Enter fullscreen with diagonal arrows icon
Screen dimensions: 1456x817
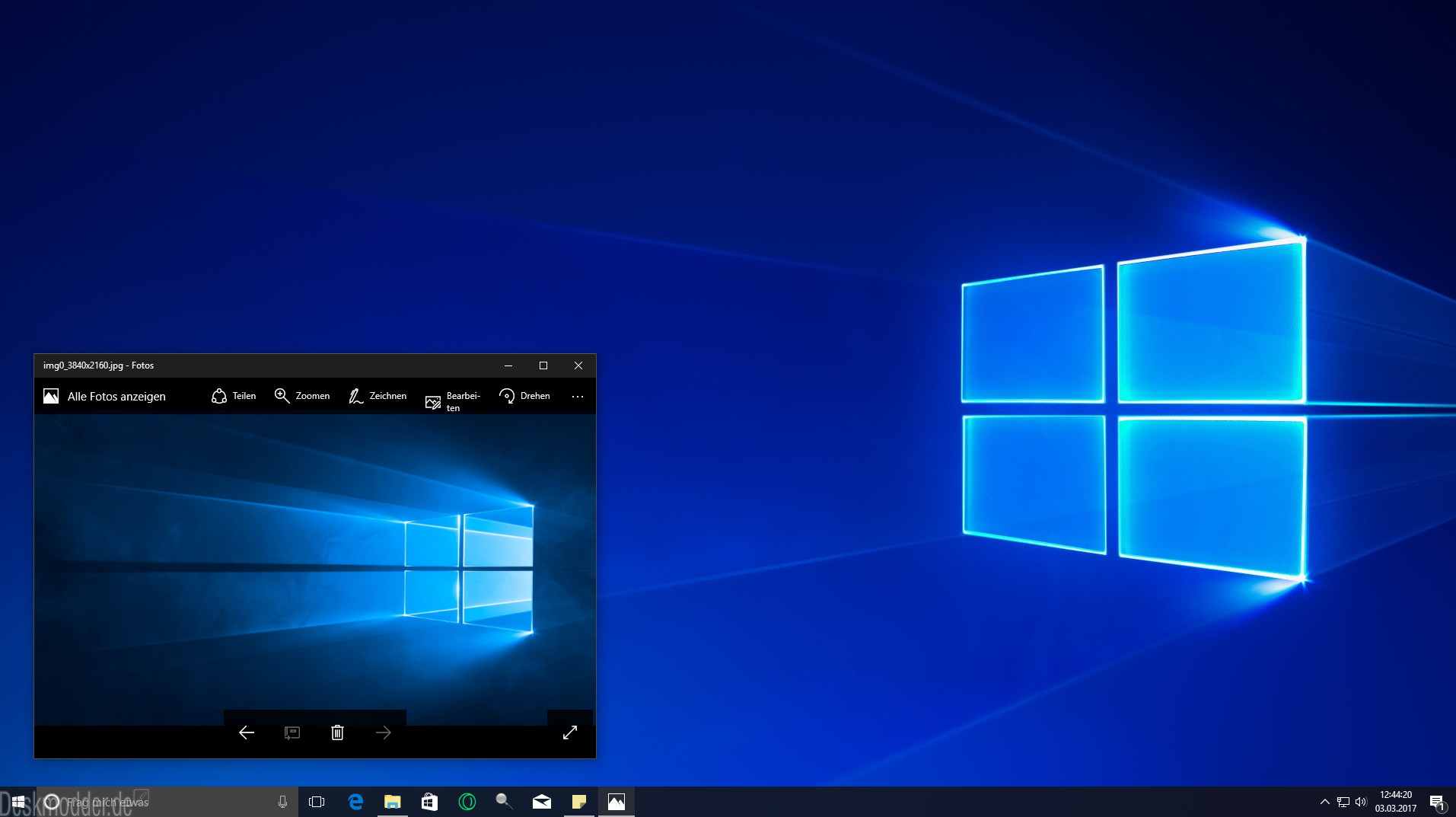point(570,732)
